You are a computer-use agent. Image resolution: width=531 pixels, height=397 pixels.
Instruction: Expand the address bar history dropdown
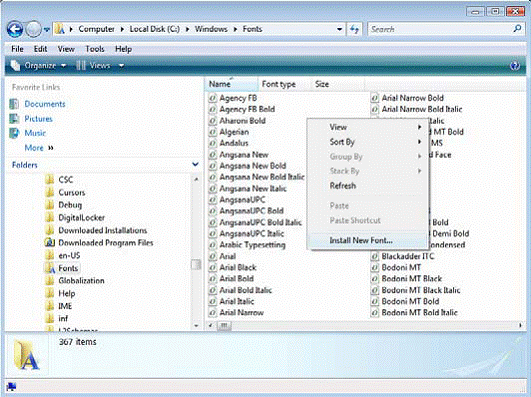point(339,29)
